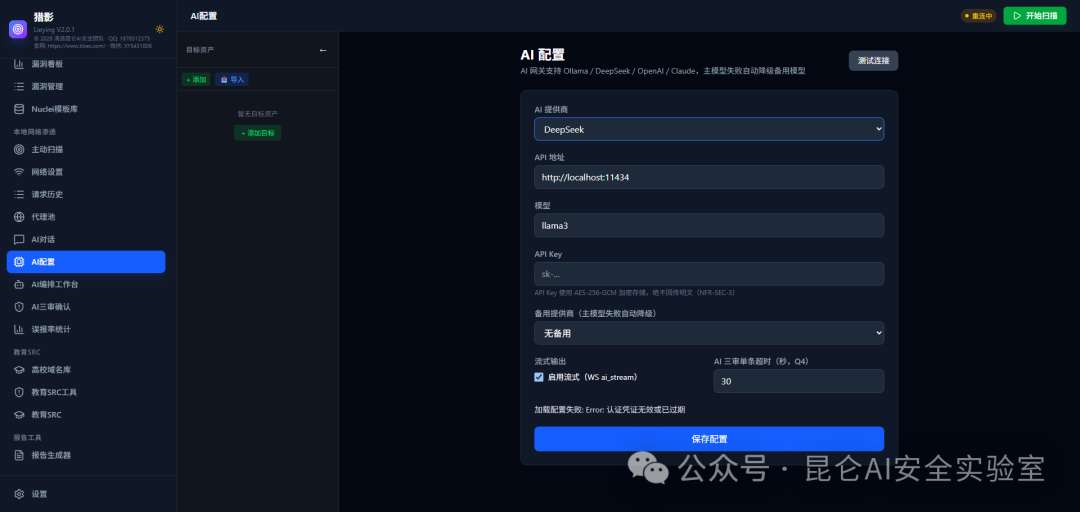Click the 添加目标 button
The width and height of the screenshot is (1080, 512).
pos(258,132)
